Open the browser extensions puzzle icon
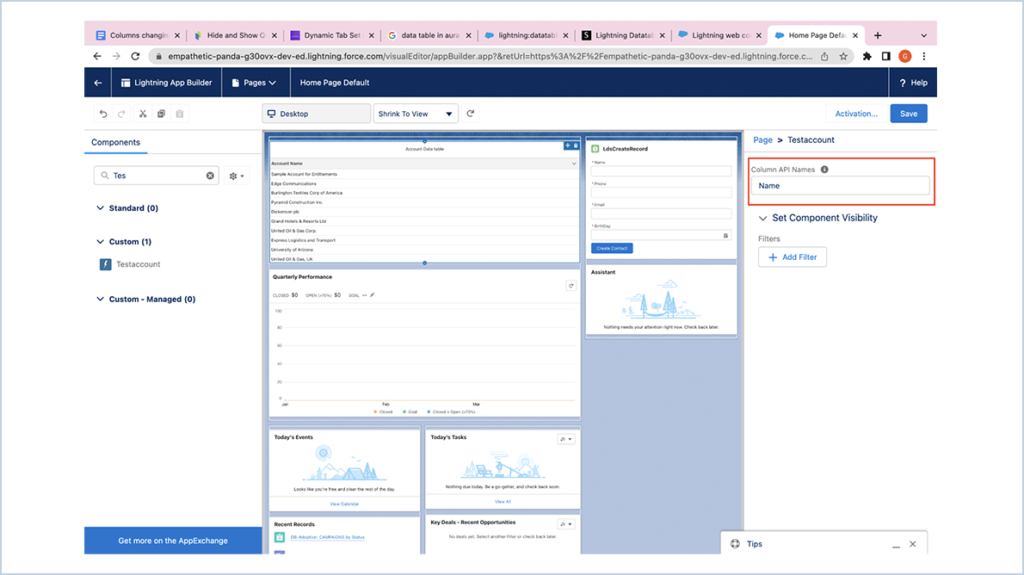Image resolution: width=1024 pixels, height=575 pixels. tap(867, 56)
